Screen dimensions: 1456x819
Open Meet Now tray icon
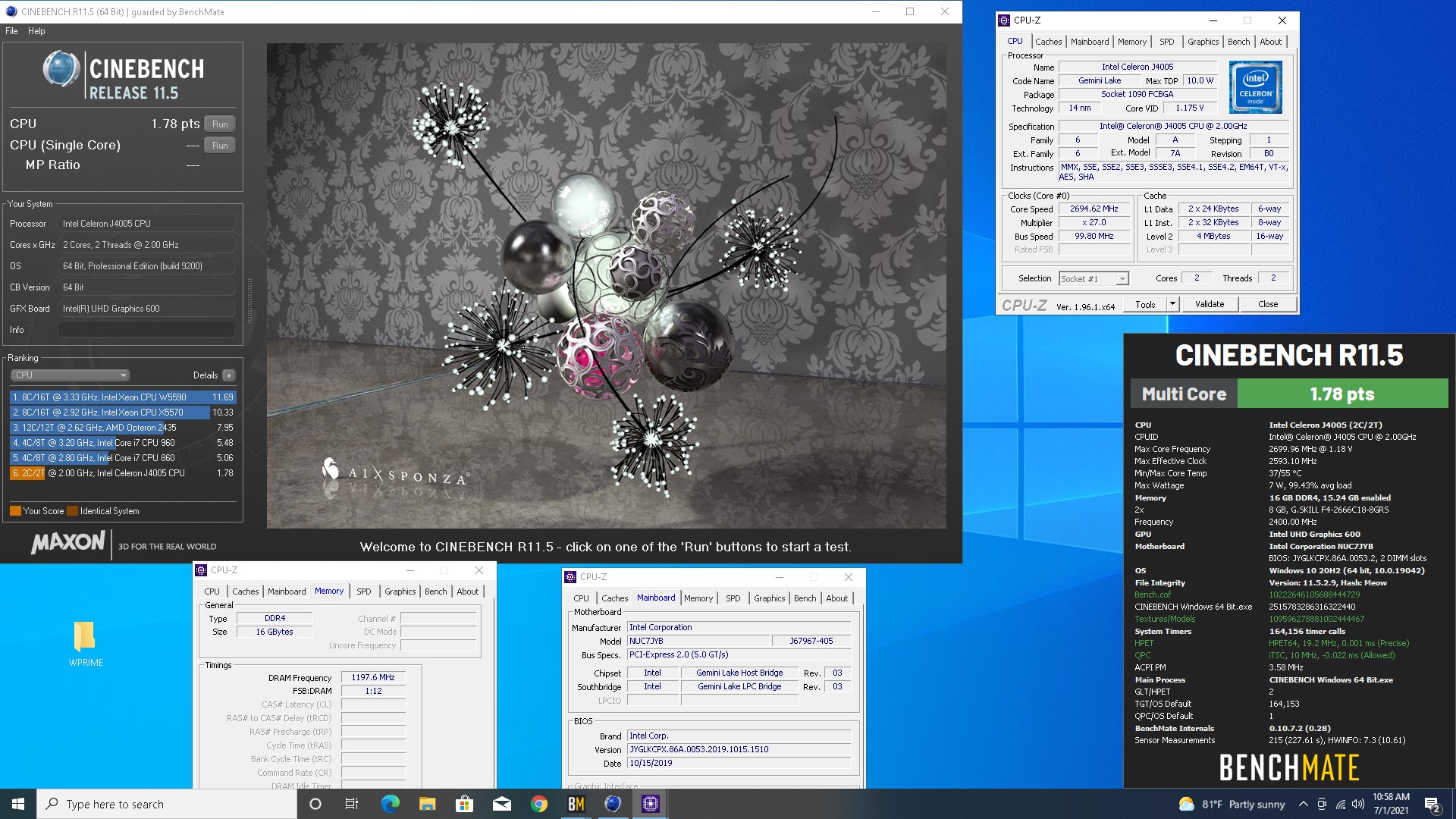(1322, 804)
